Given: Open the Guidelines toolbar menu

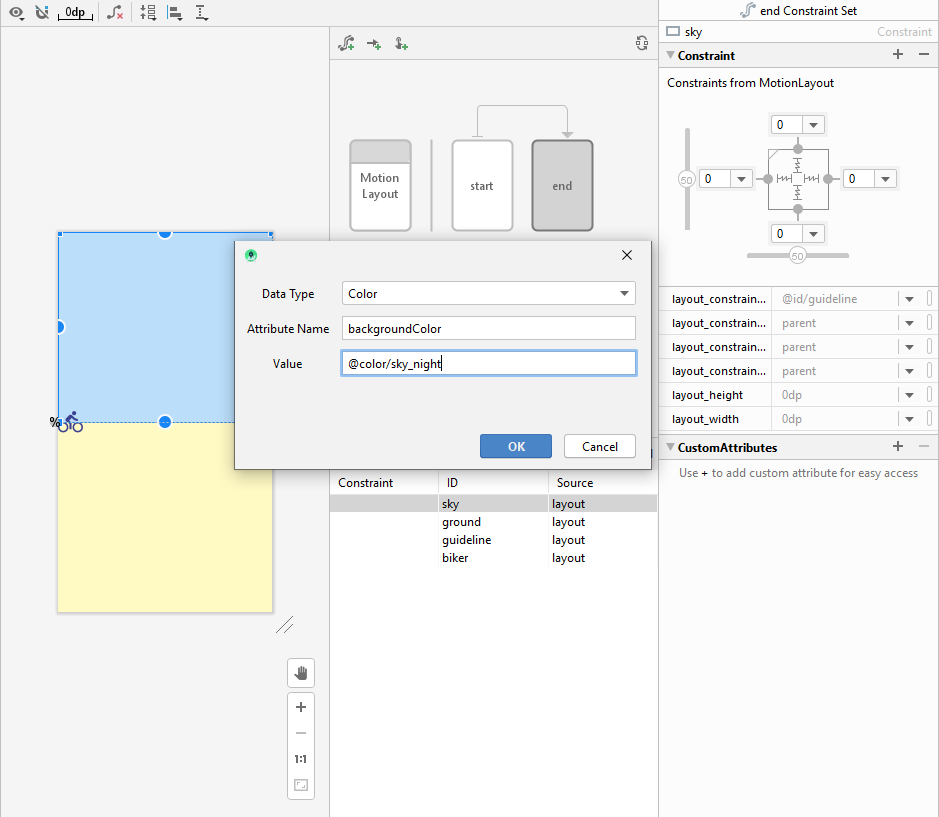Looking at the screenshot, I should [202, 13].
